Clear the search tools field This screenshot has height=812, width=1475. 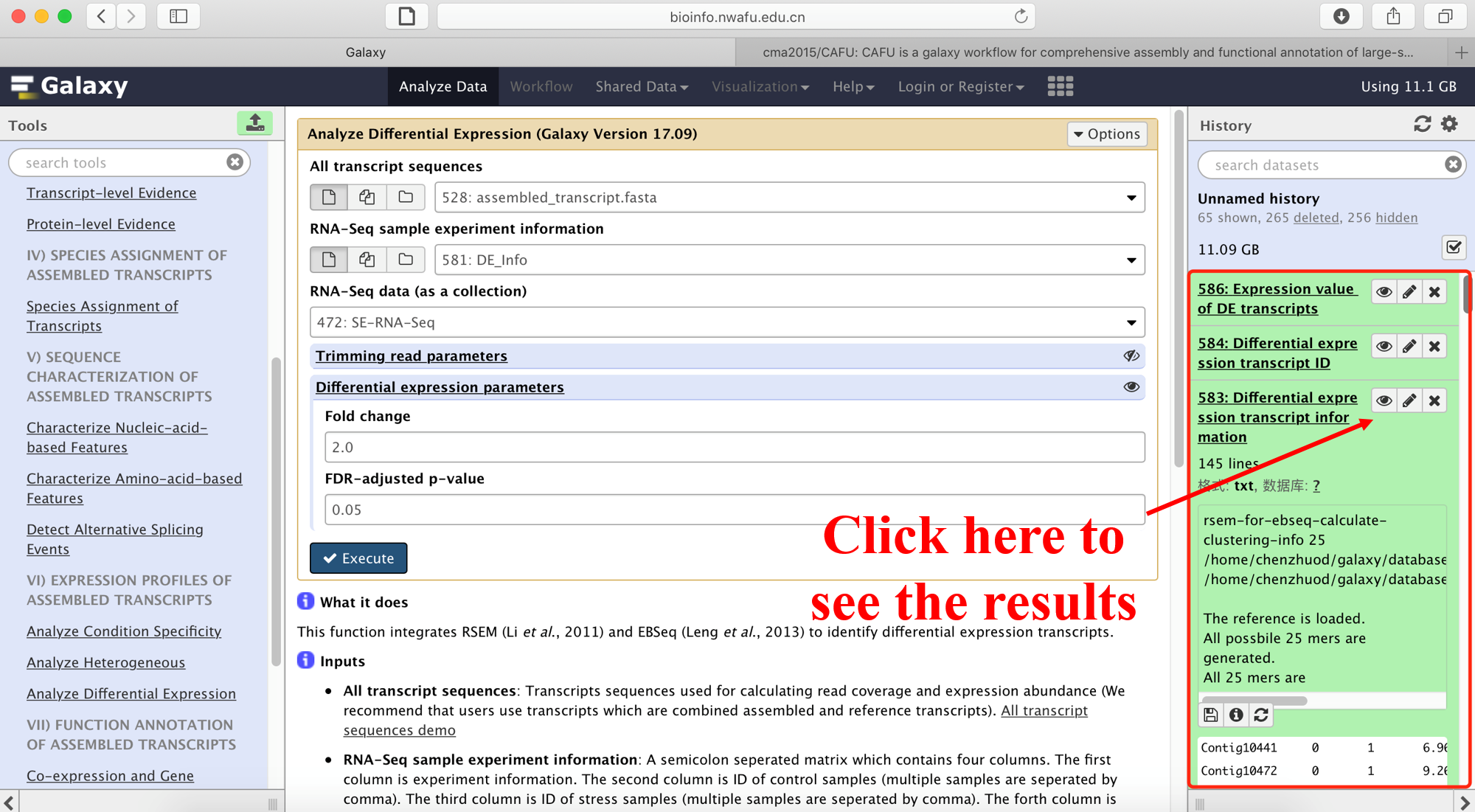(x=235, y=162)
